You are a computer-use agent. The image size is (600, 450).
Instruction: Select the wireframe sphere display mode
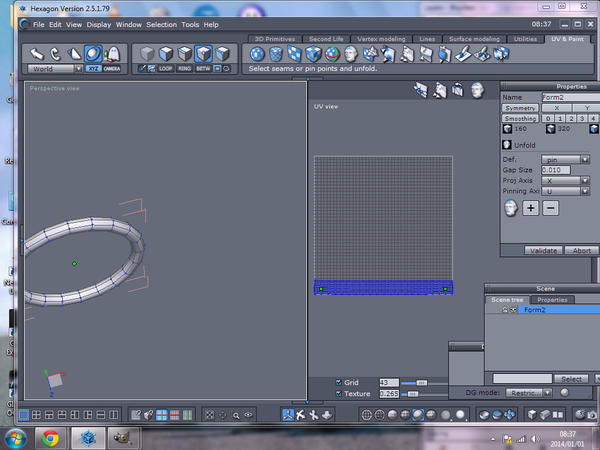[x=366, y=415]
